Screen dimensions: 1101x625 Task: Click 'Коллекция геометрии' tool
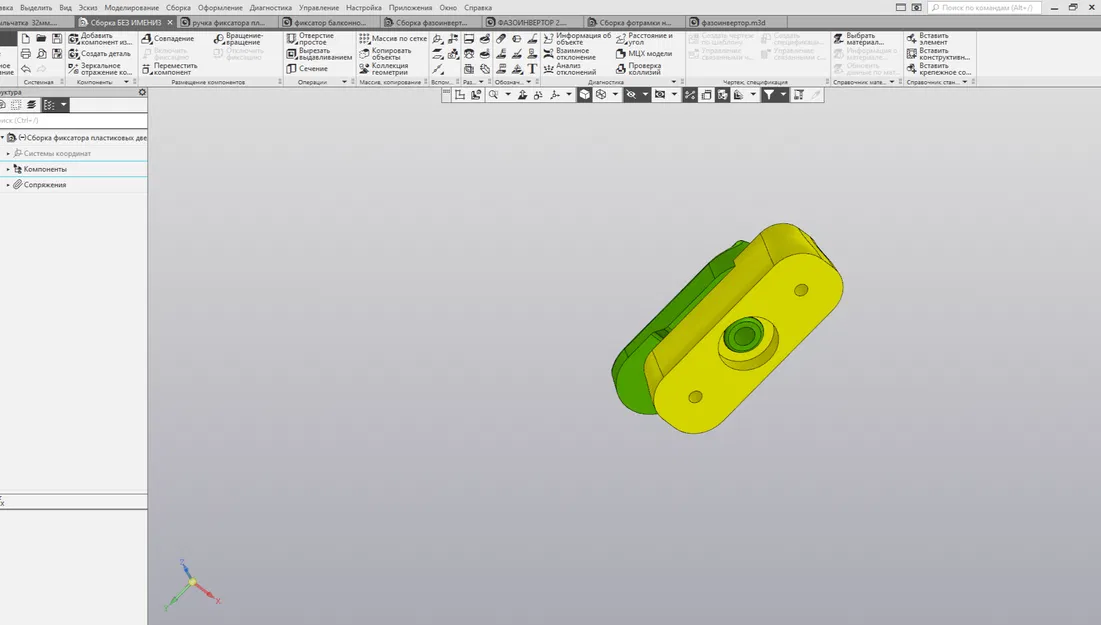[x=383, y=69]
